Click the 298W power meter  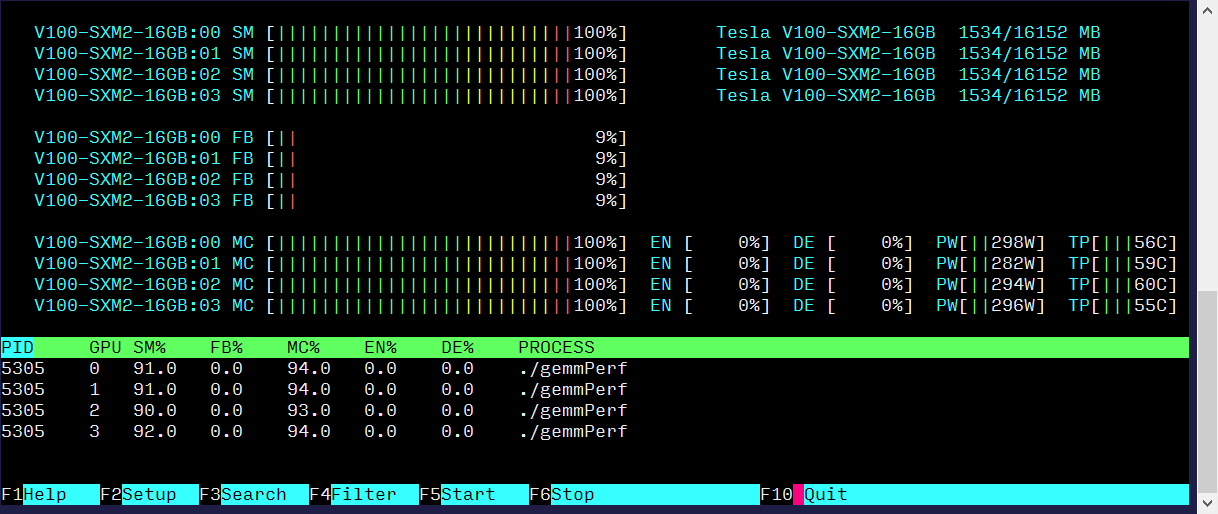point(991,243)
